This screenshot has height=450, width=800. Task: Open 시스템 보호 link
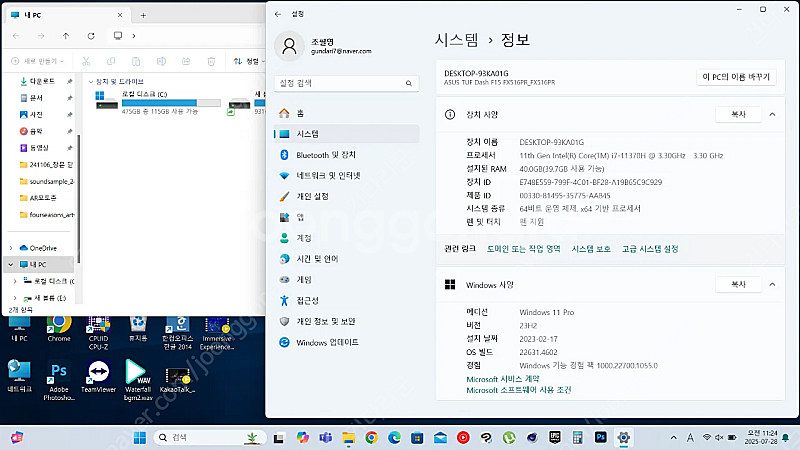[x=591, y=249]
